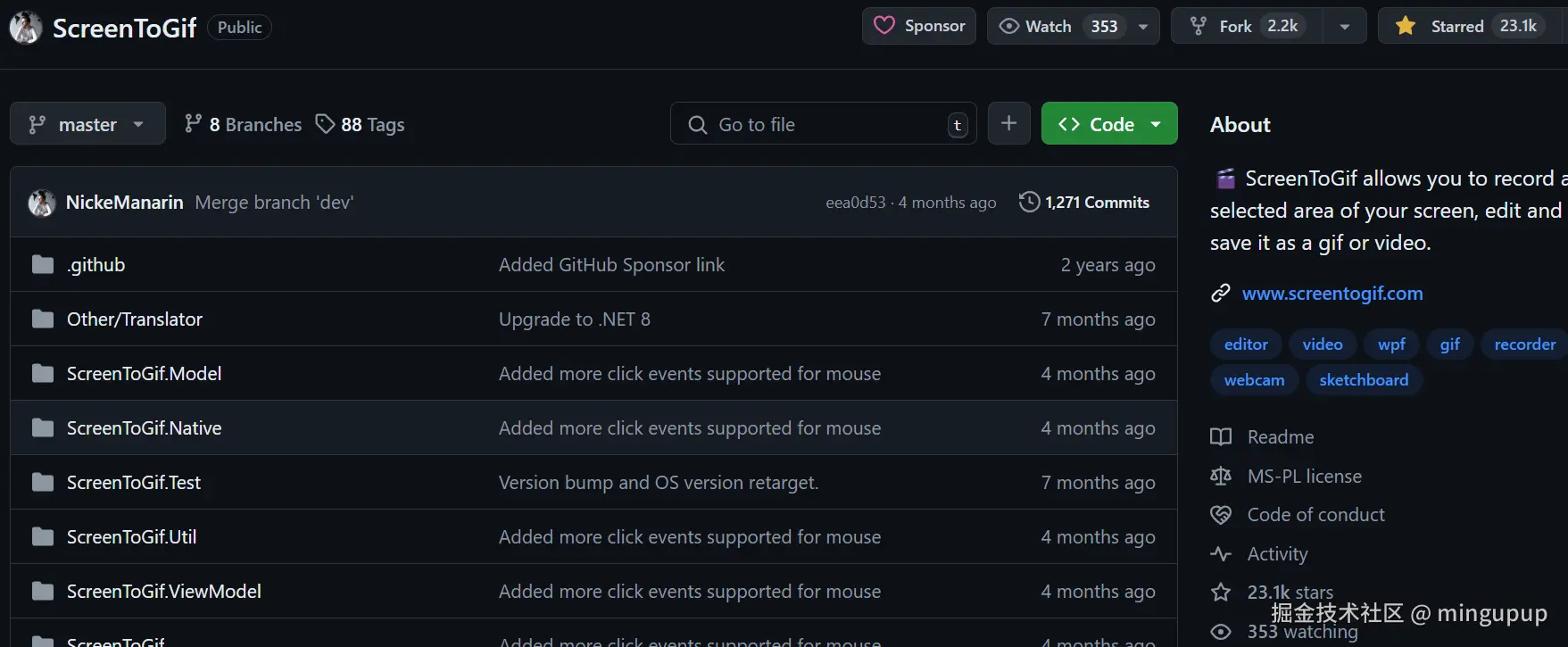Click the Activity pulse icon
Screen dimensions: 1568x647
pyautogui.click(x=1221, y=554)
